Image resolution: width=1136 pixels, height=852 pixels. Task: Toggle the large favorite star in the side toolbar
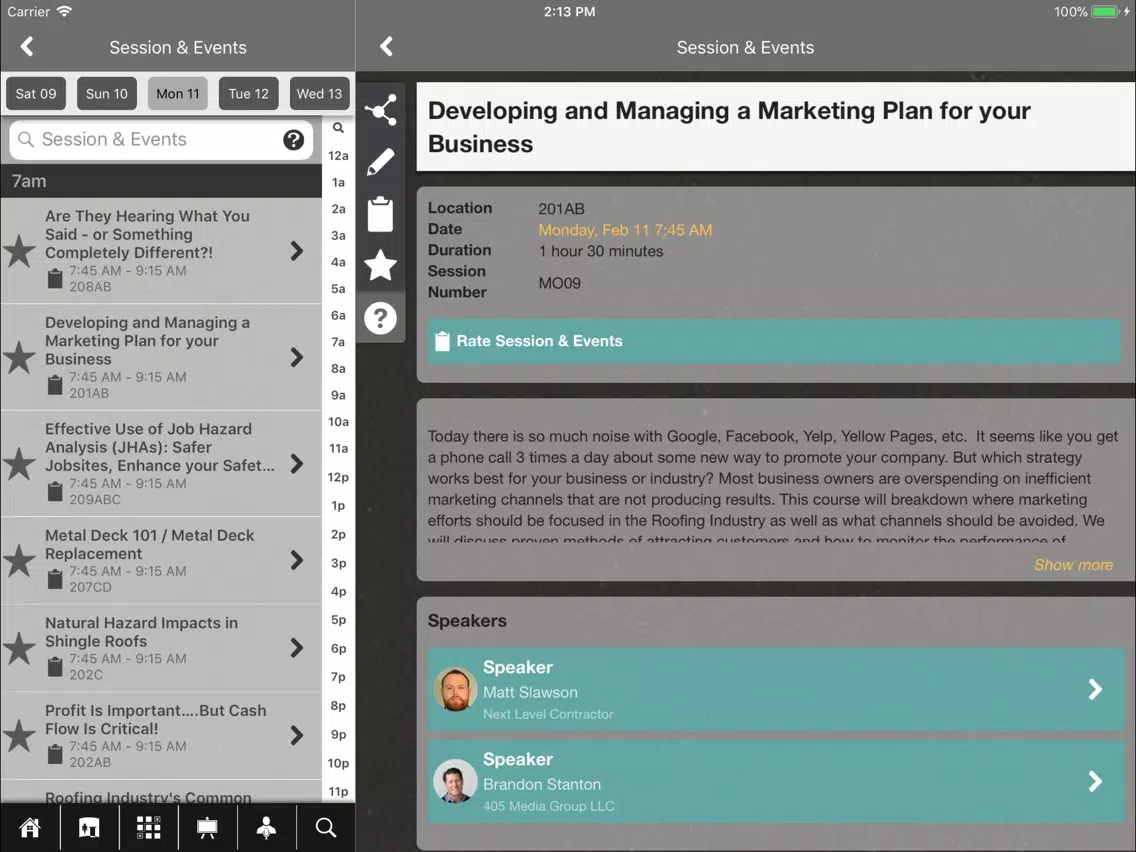click(380, 265)
